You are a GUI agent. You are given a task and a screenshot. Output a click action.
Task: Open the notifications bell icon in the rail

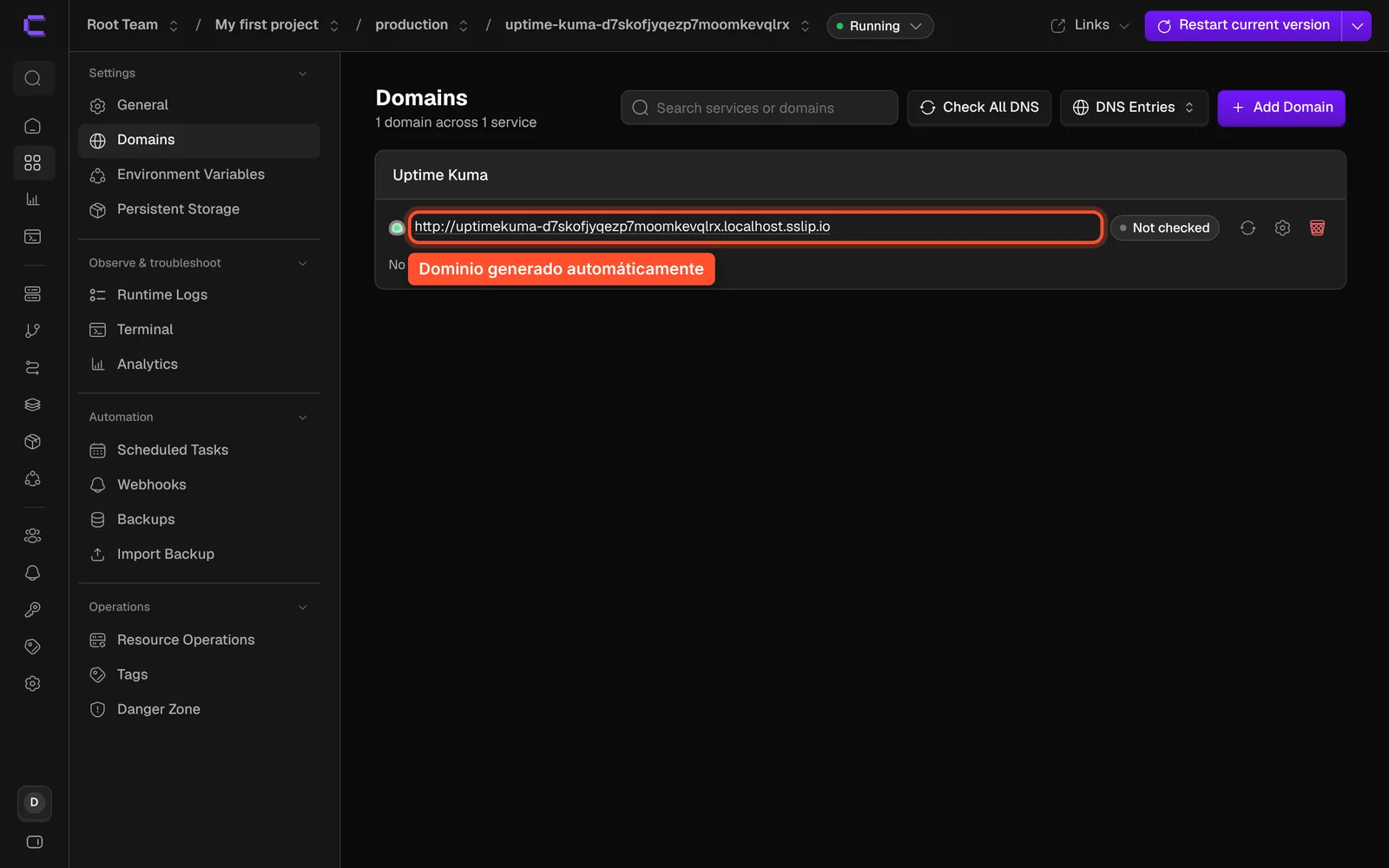[x=33, y=573]
